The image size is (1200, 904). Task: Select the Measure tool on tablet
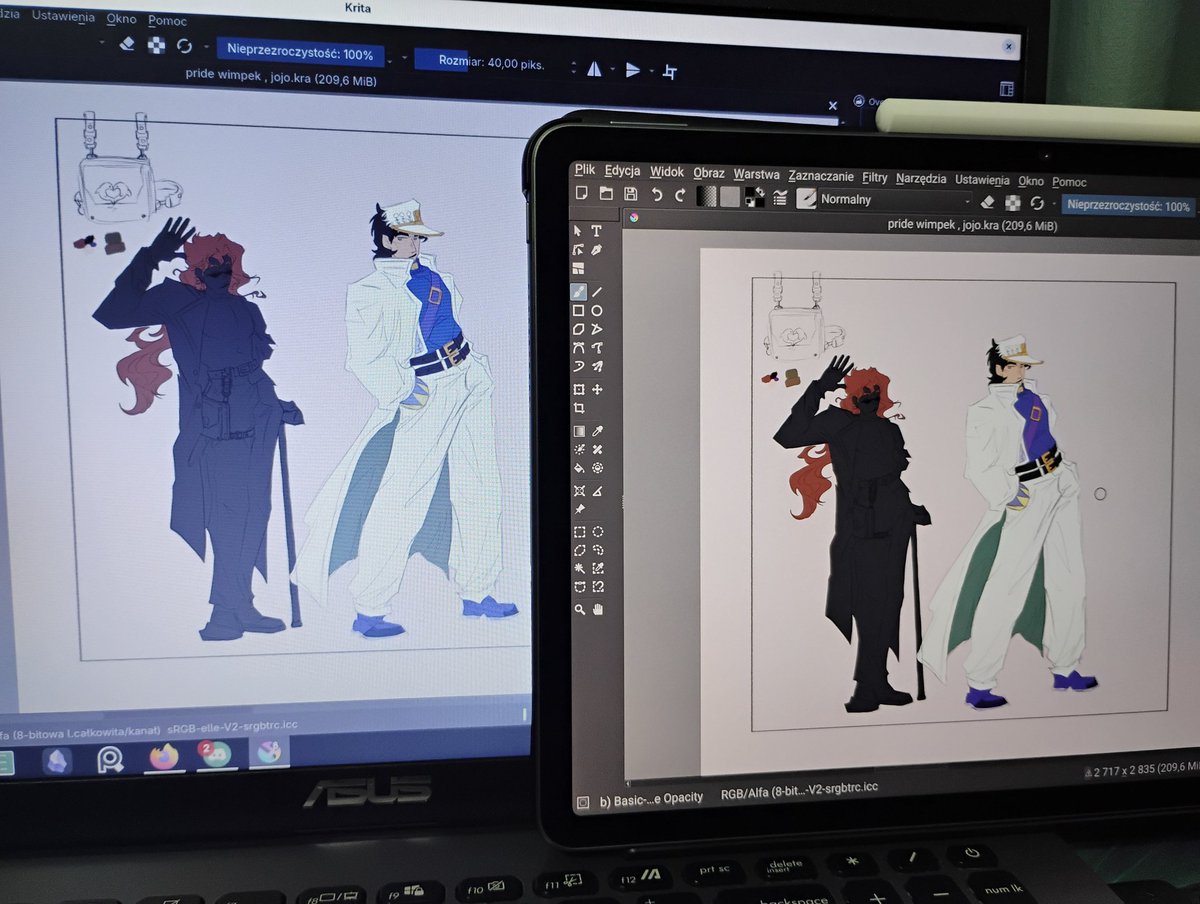[597, 491]
